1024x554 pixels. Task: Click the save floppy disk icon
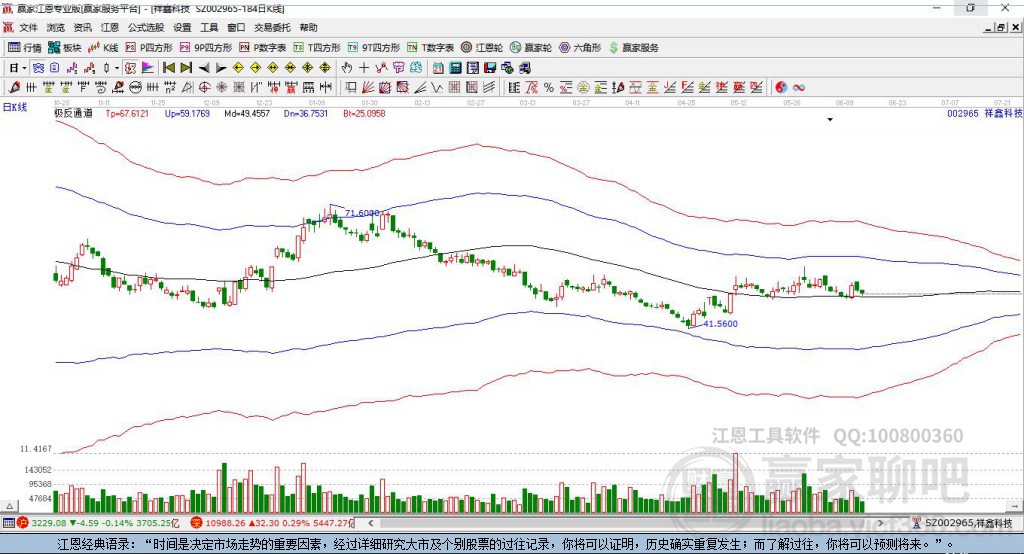coord(490,68)
